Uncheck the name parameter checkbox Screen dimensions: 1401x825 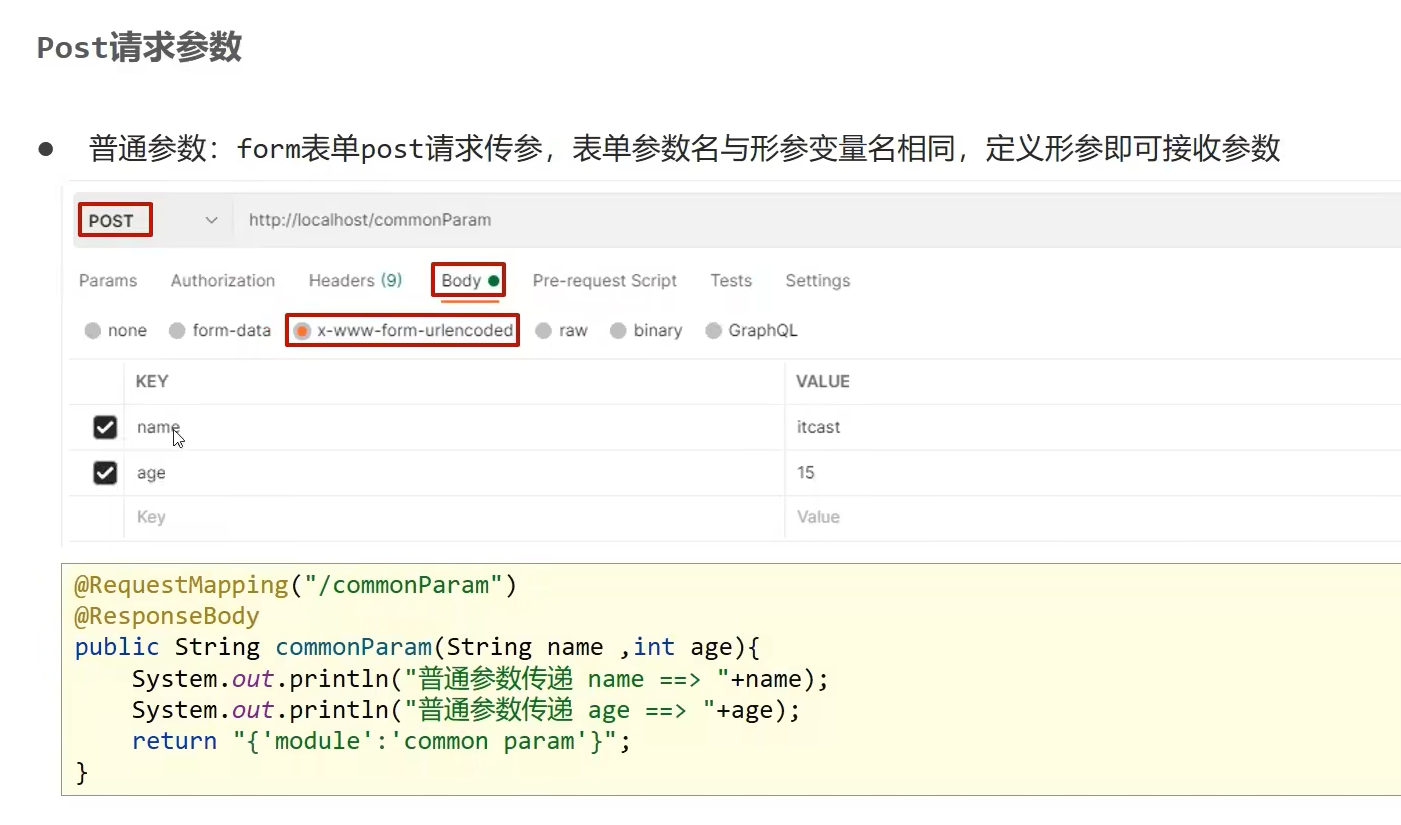point(105,428)
